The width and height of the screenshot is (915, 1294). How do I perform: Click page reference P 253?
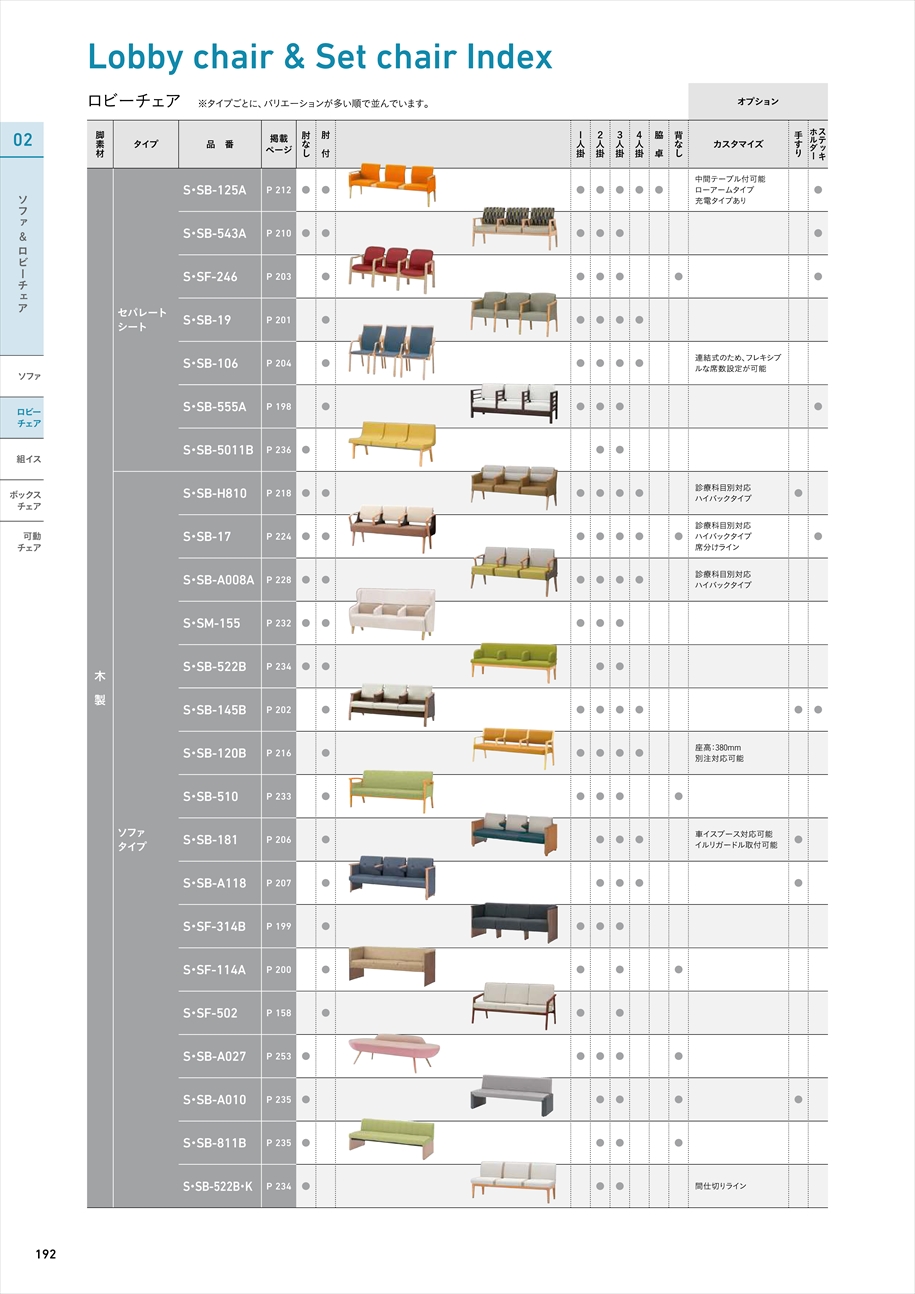(279, 1056)
